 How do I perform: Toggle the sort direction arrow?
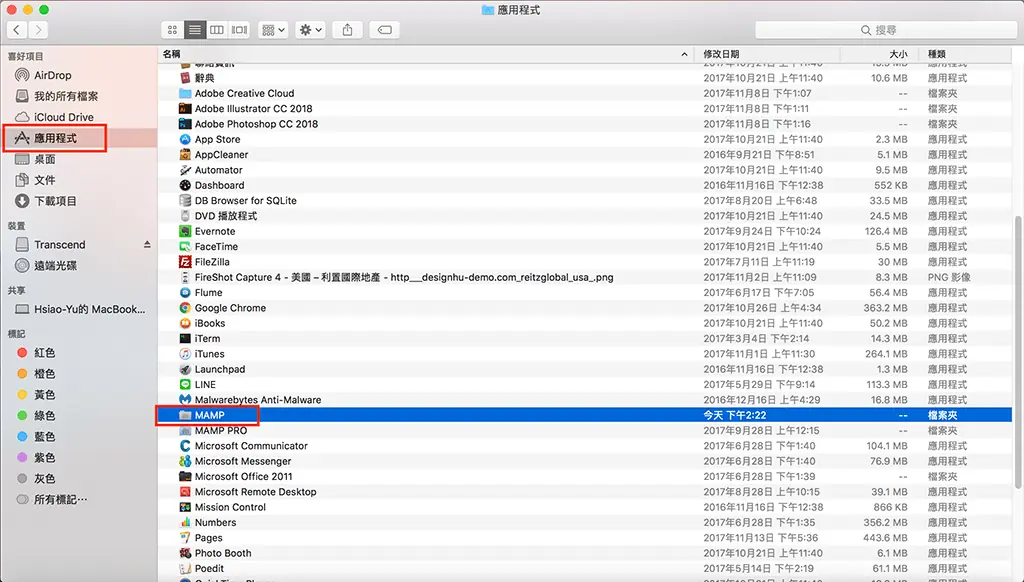[684, 54]
